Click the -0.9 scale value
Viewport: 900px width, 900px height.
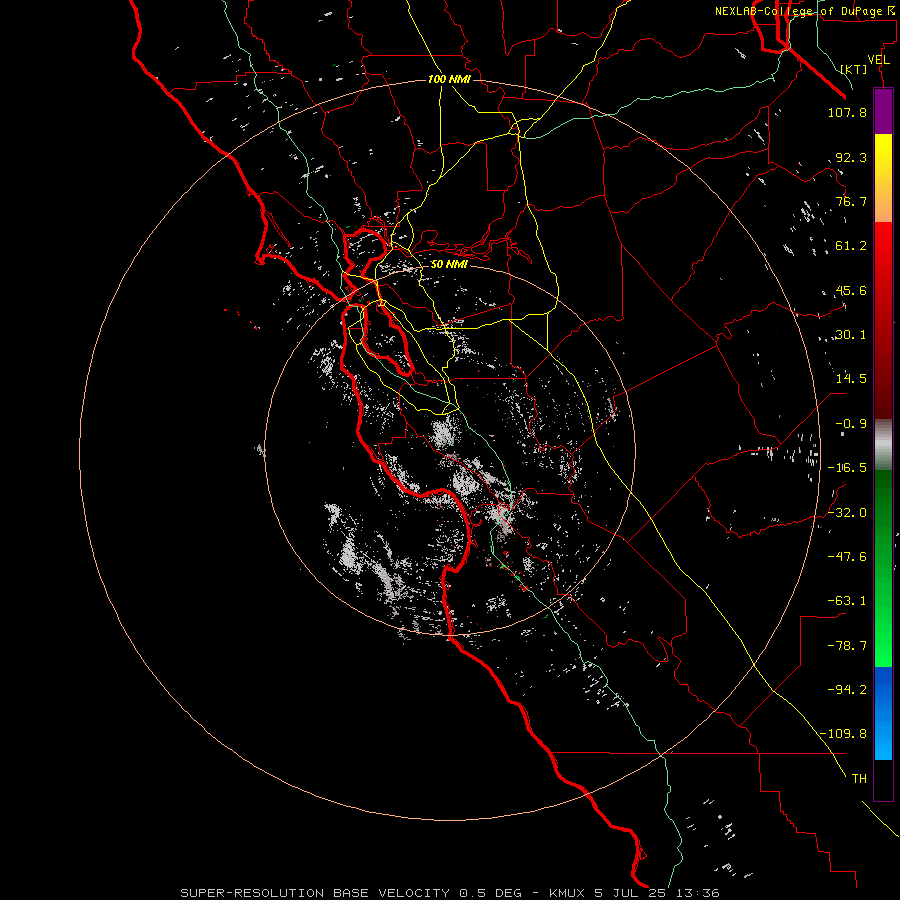tap(851, 424)
